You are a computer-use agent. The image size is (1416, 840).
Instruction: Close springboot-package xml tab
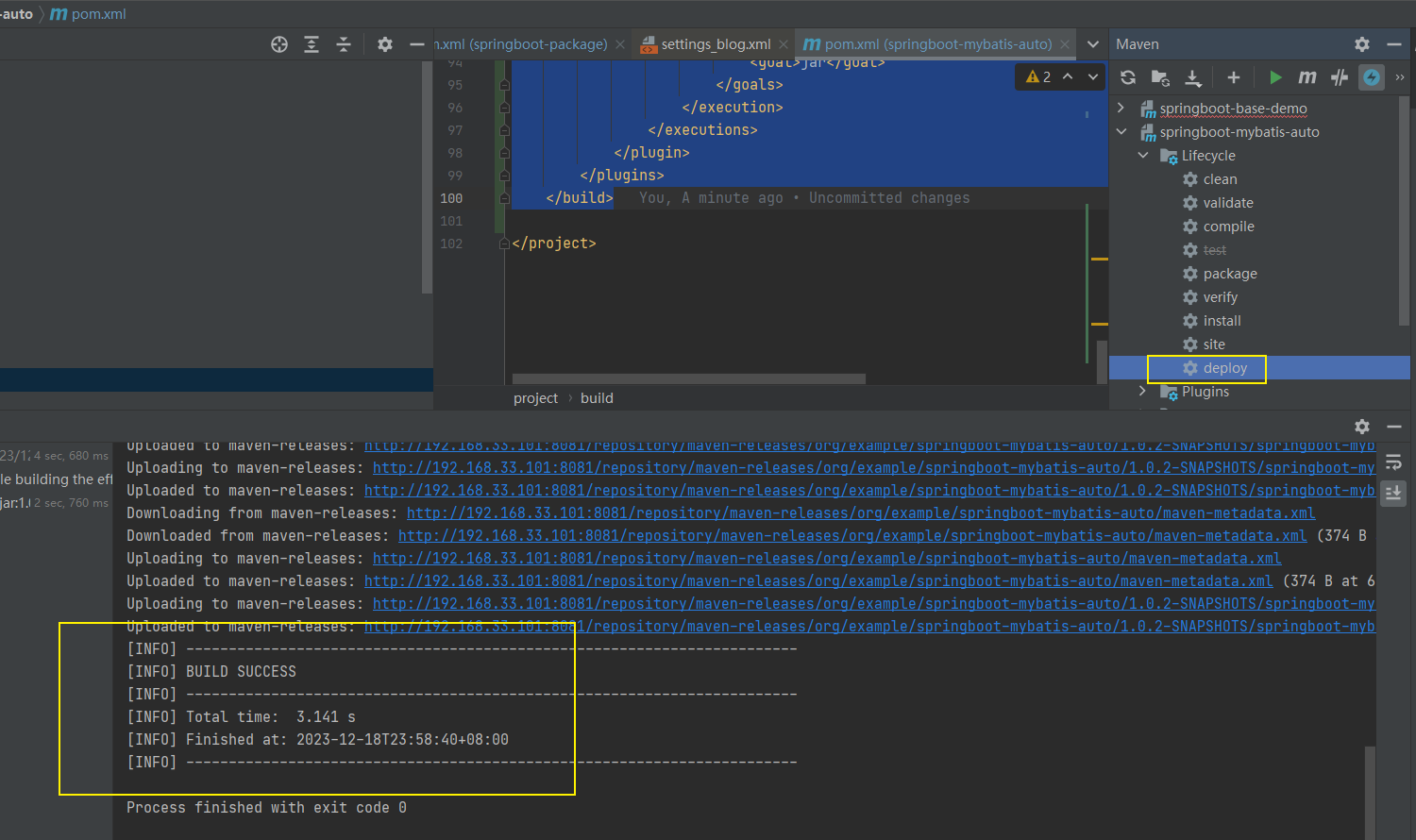(x=620, y=44)
